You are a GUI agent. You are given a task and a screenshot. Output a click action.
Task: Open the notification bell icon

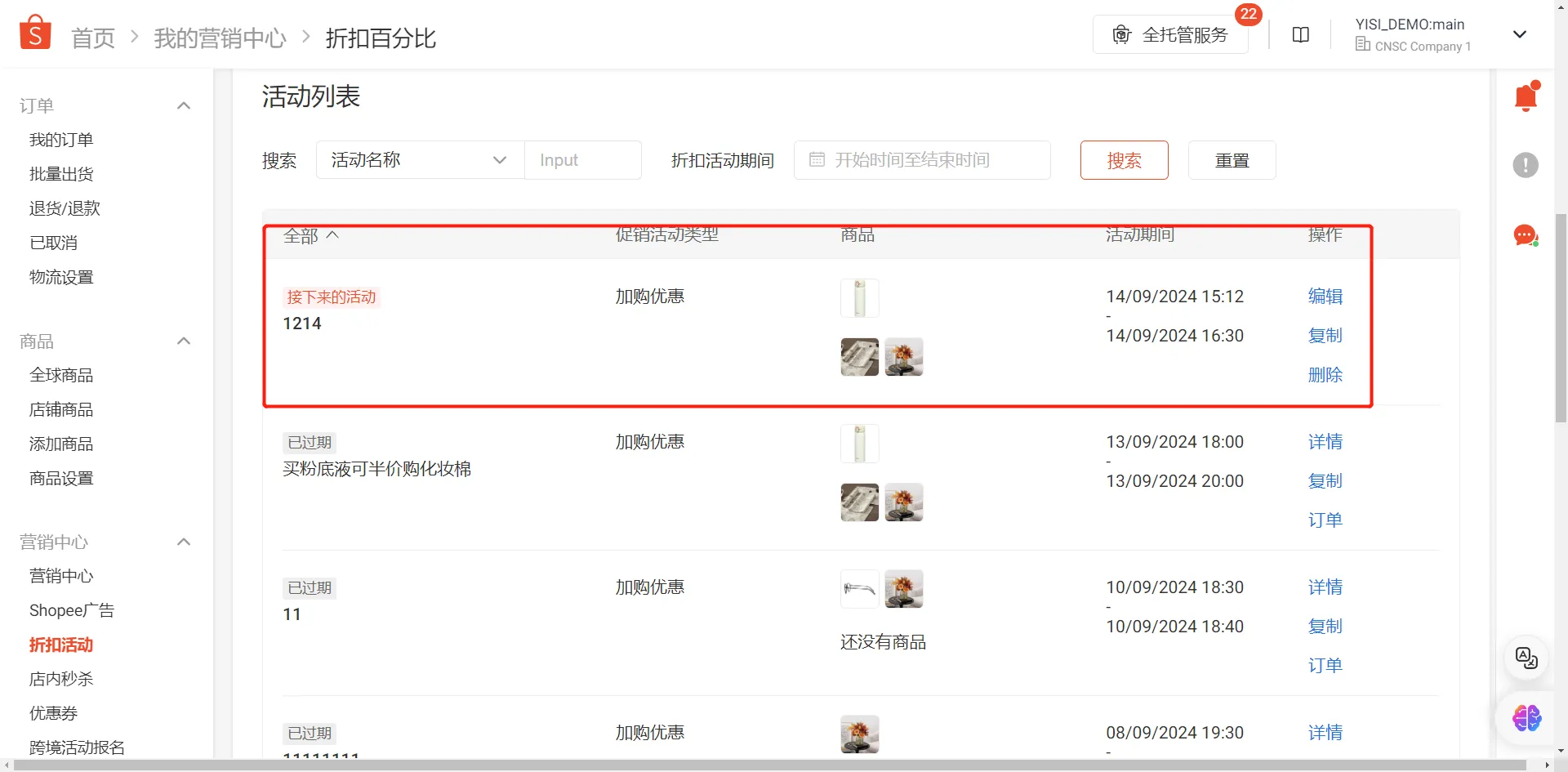click(x=1526, y=96)
